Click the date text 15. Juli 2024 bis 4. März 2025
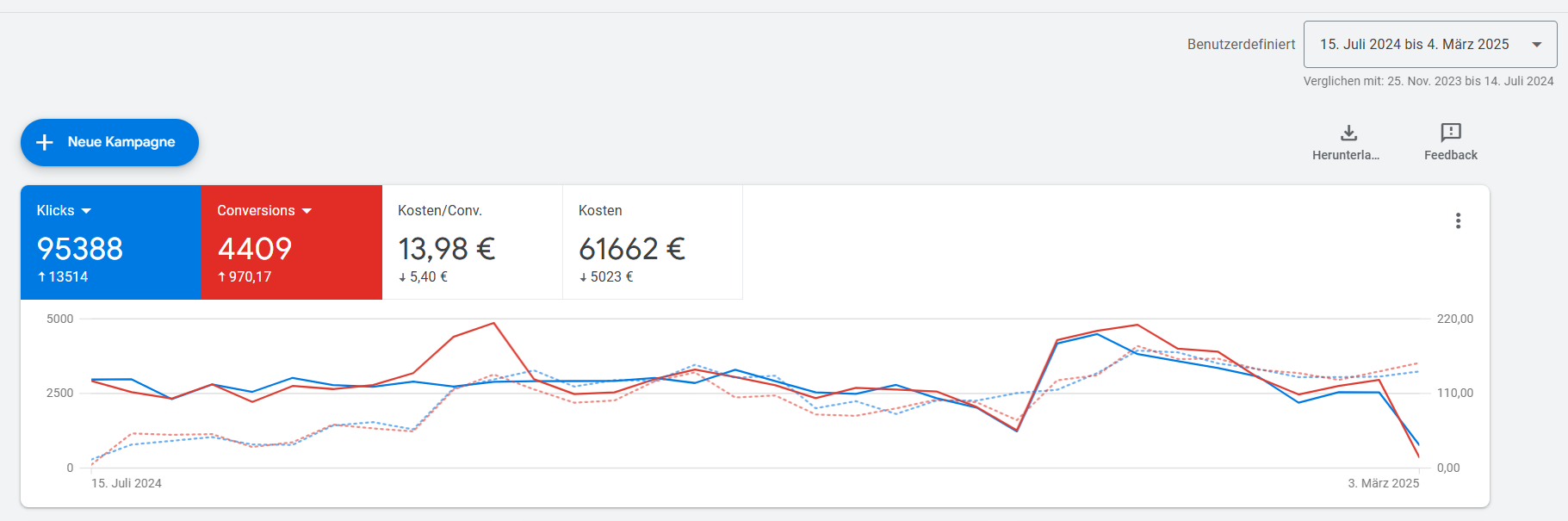The width and height of the screenshot is (1568, 521). tap(1414, 45)
